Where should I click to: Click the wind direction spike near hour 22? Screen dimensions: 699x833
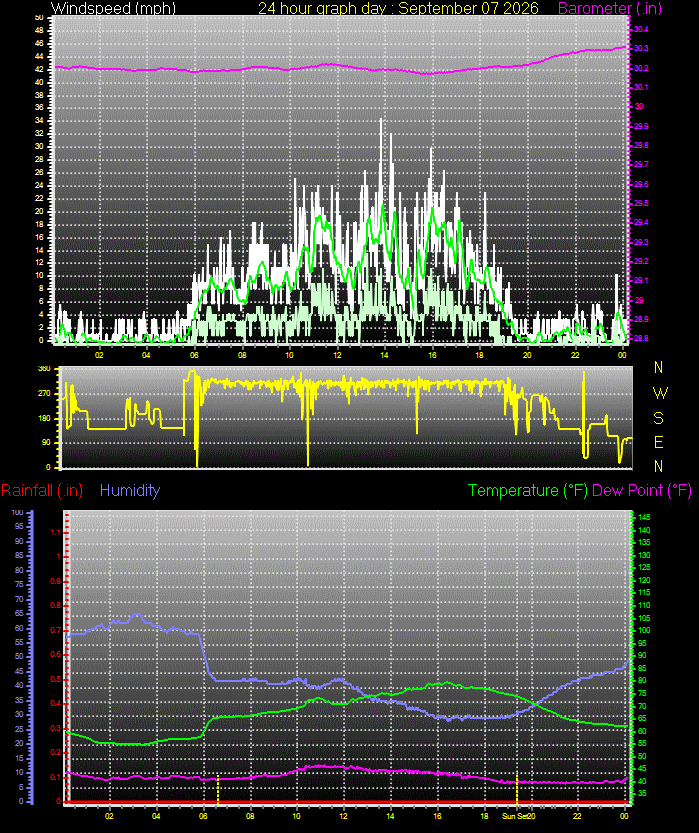[x=584, y=414]
